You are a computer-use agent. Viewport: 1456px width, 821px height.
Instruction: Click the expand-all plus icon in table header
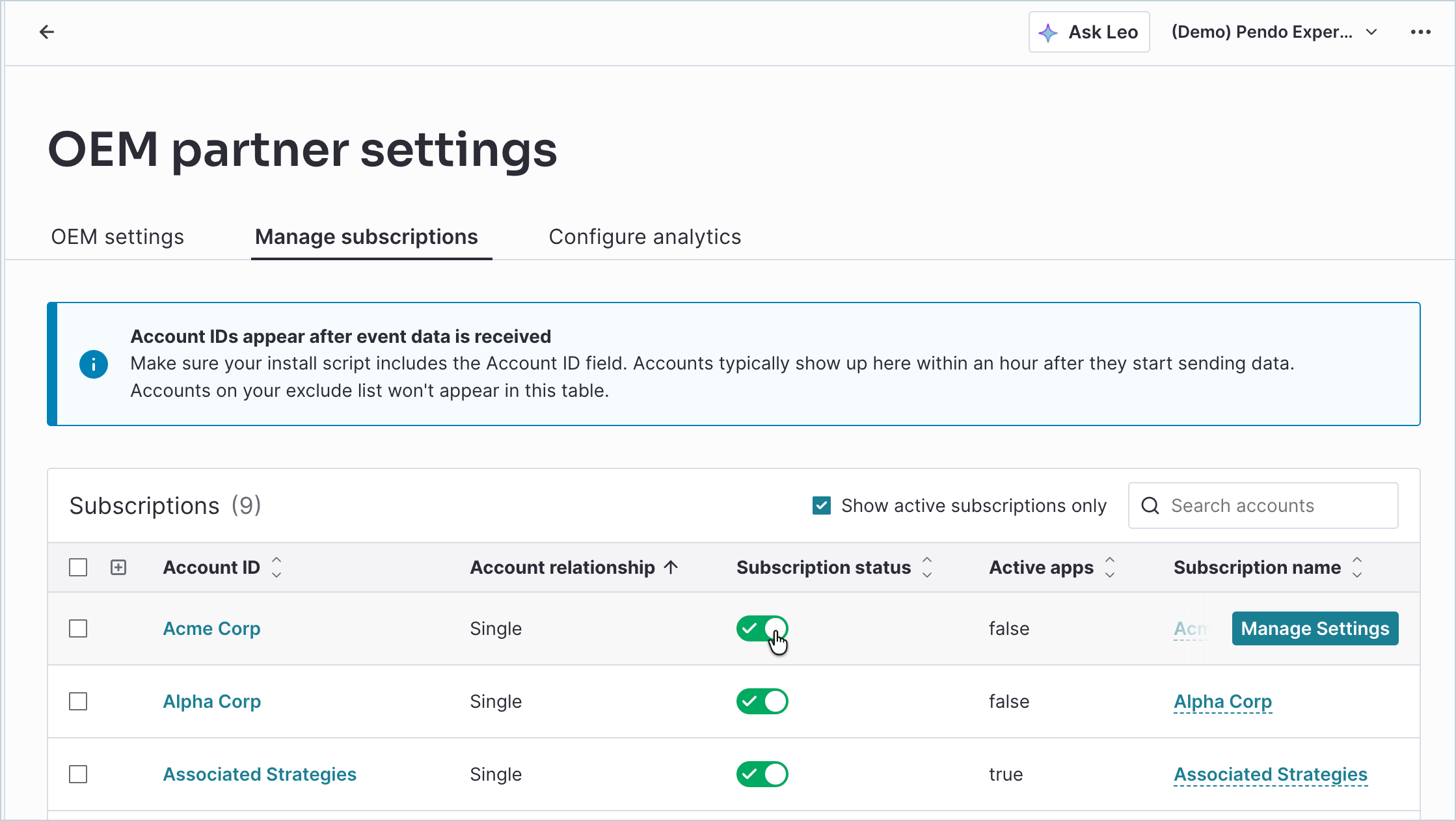pyautogui.click(x=118, y=567)
